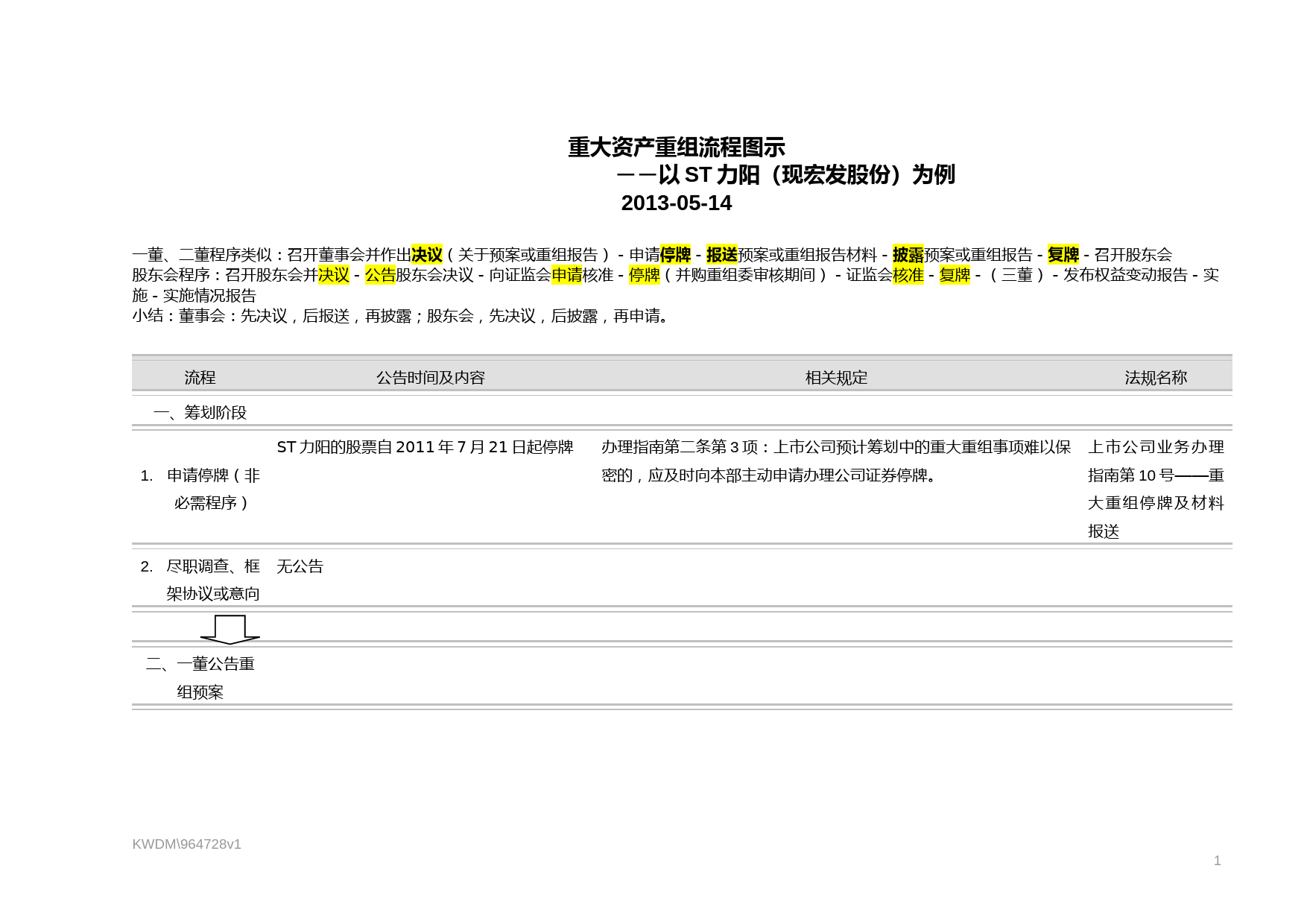Click the paragraph line beginning 一董、二董程序类似

click(x=652, y=255)
